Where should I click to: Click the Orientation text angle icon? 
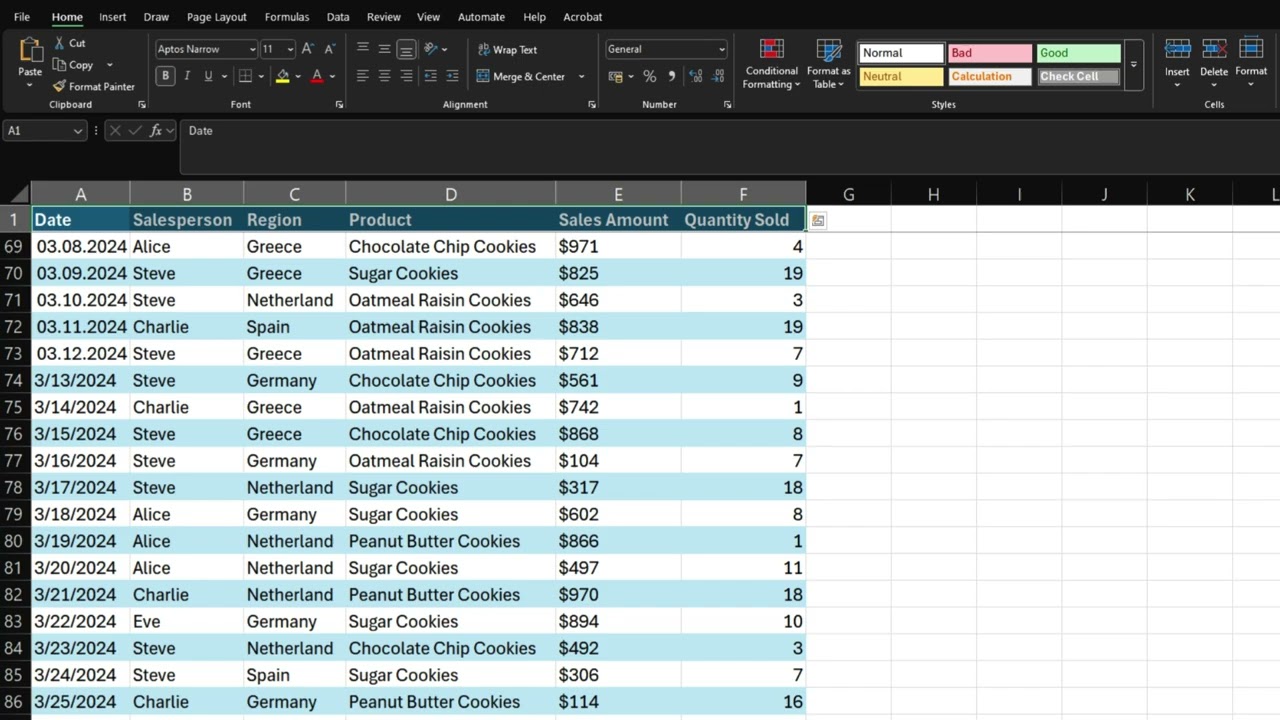(431, 49)
